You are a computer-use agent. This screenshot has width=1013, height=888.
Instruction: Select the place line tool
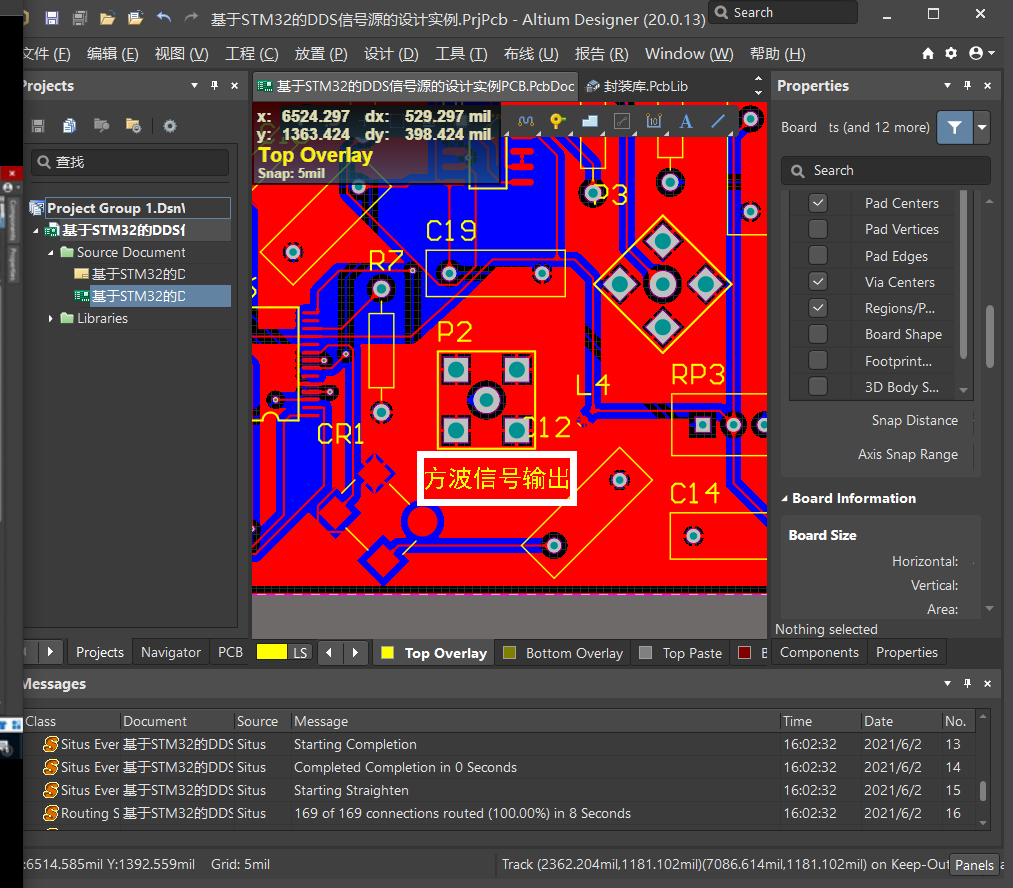718,121
